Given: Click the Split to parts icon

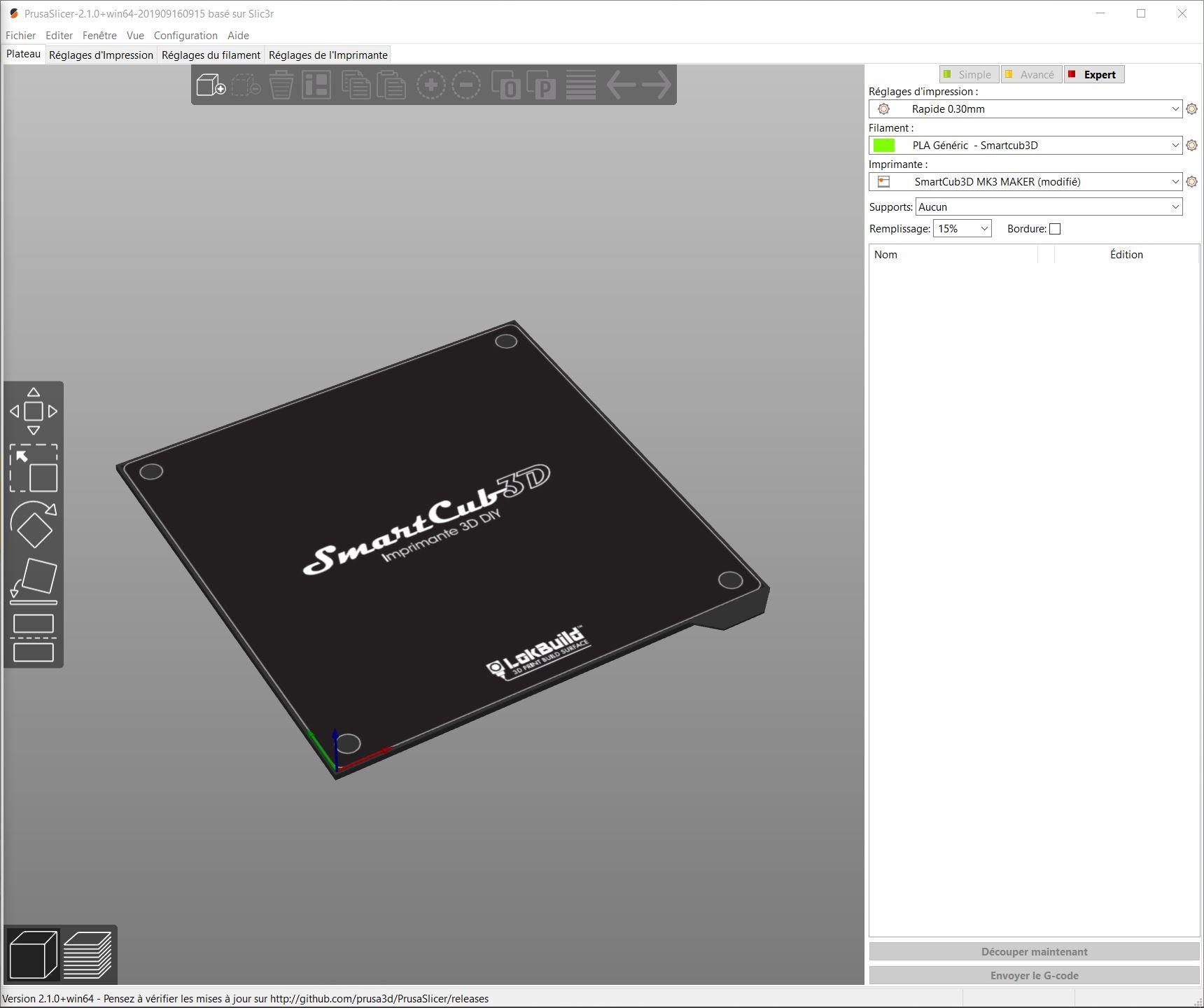Looking at the screenshot, I should tap(541, 85).
